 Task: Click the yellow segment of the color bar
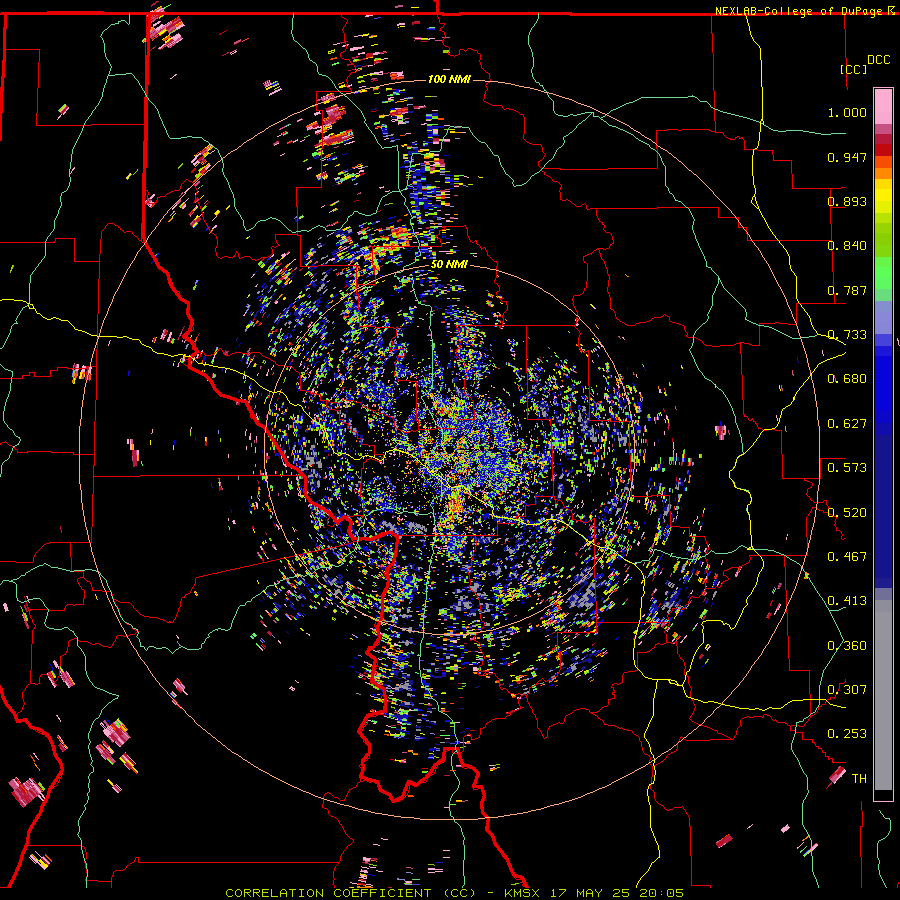883,196
